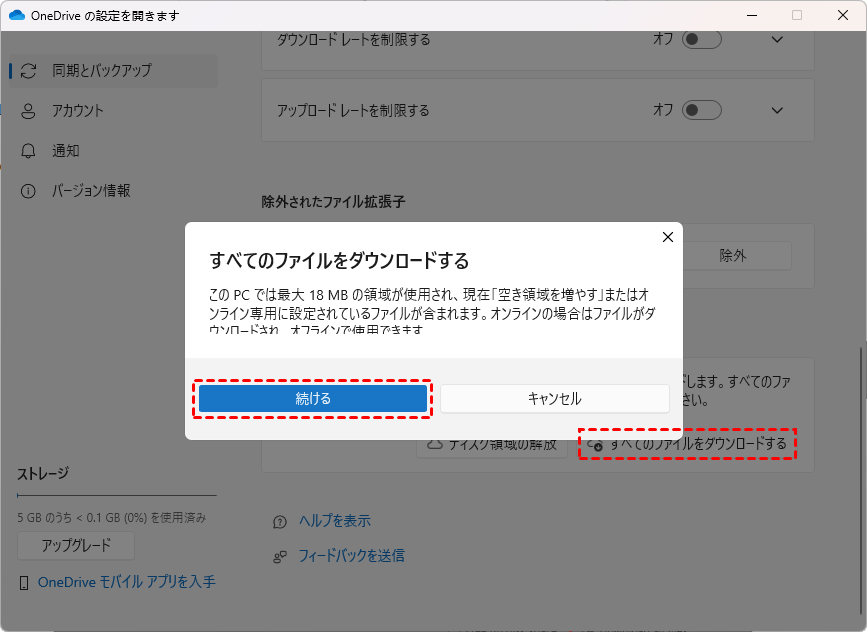Image resolution: width=867 pixels, height=632 pixels.
Task: Click the 除外されたファイル拡張子 heading
Action: (x=333, y=202)
